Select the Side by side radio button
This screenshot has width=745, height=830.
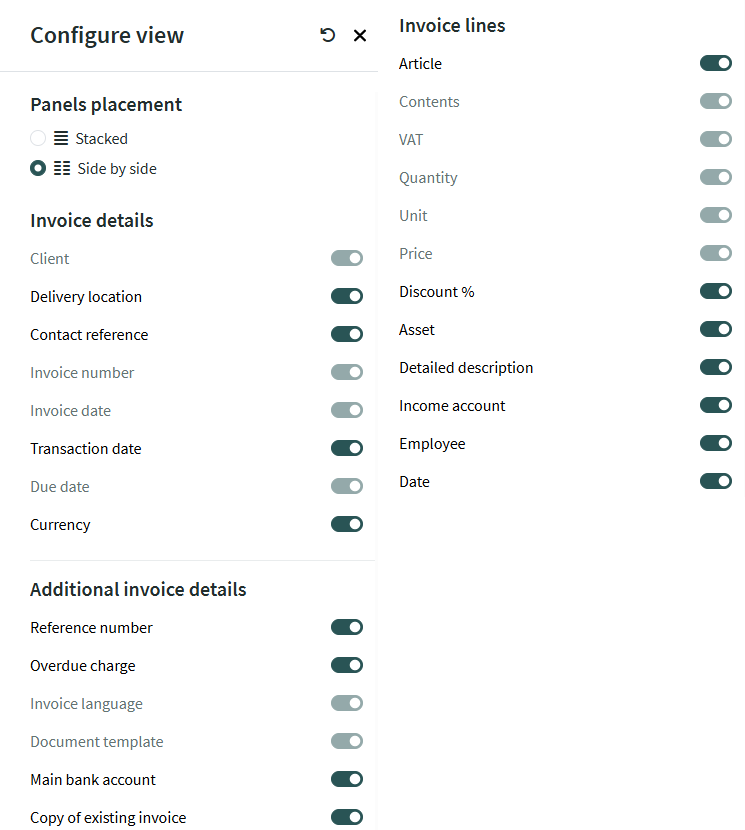pyautogui.click(x=38, y=169)
